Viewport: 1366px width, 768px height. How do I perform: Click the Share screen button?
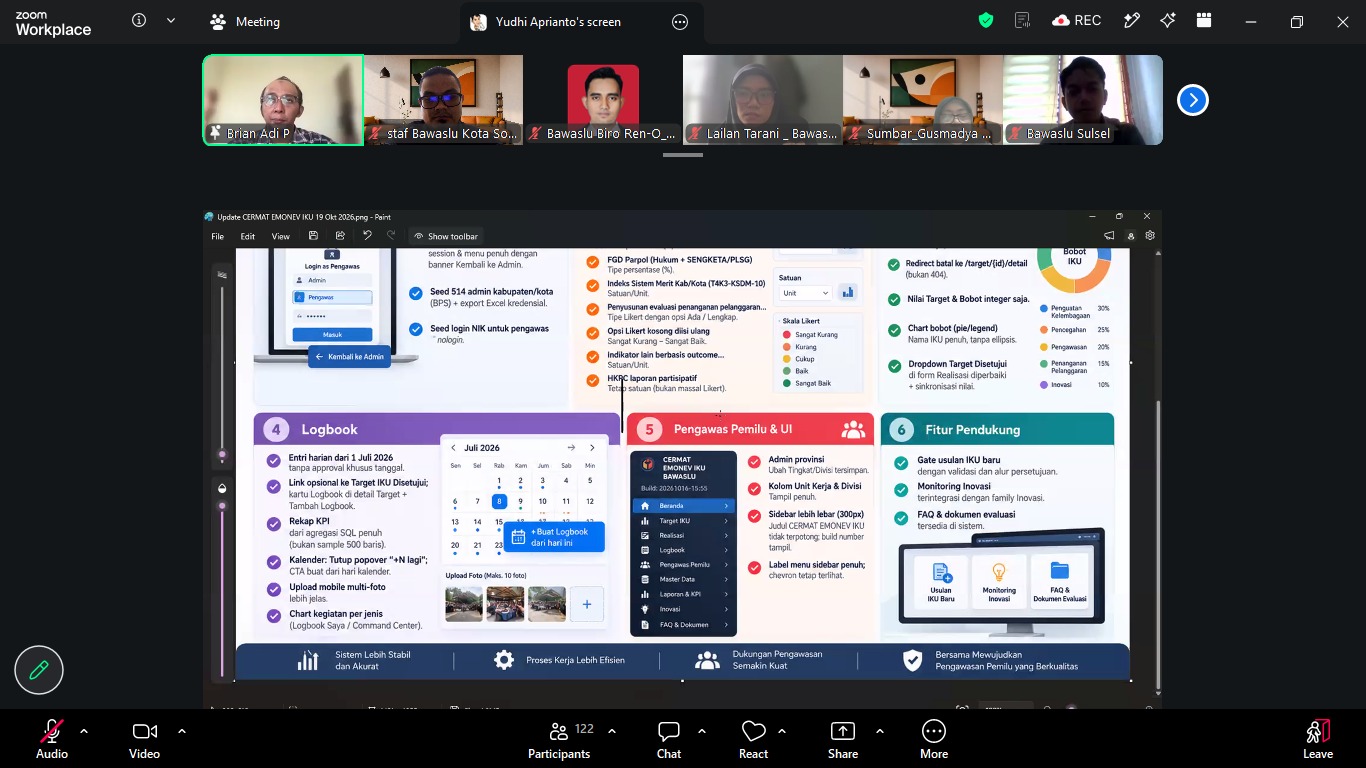coord(843,740)
